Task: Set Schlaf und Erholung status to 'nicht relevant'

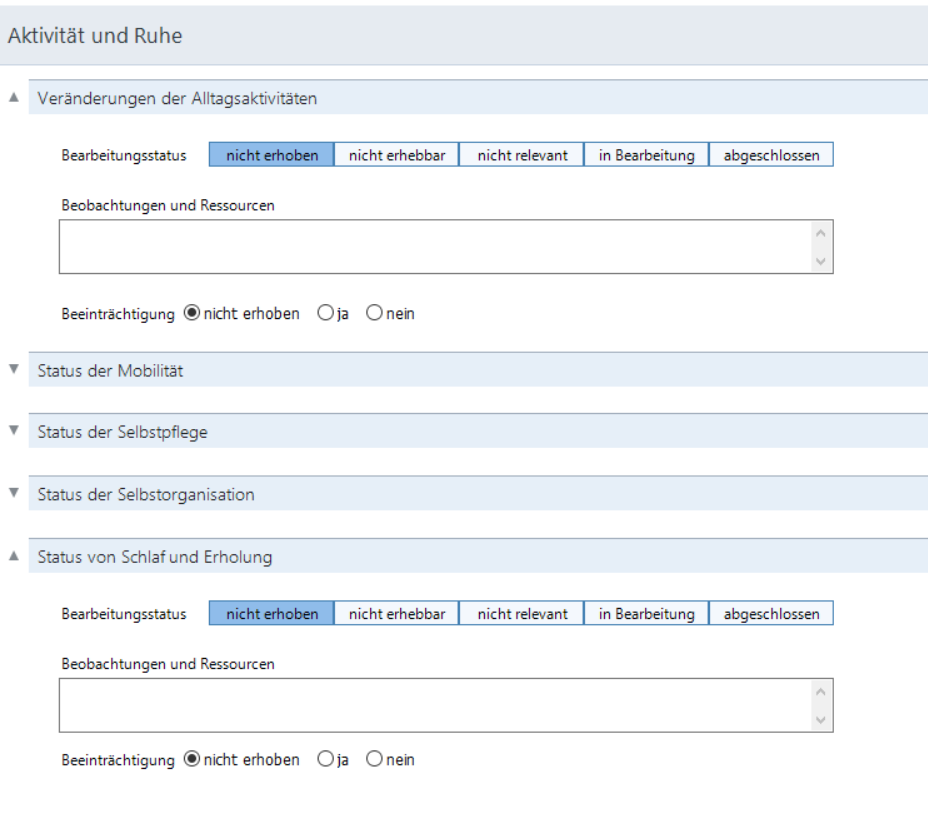Action: pos(521,614)
